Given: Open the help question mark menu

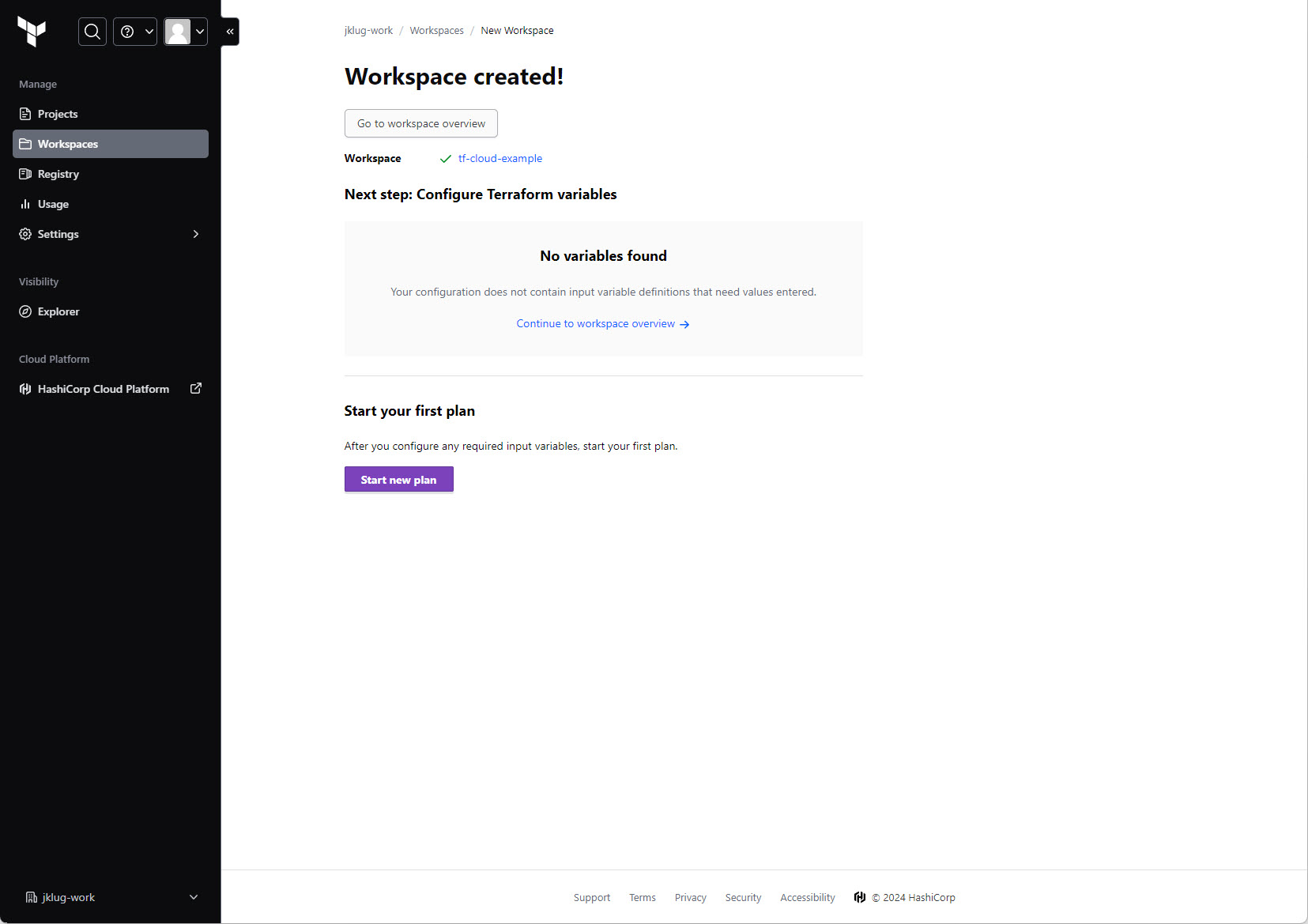Looking at the screenshot, I should click(135, 32).
